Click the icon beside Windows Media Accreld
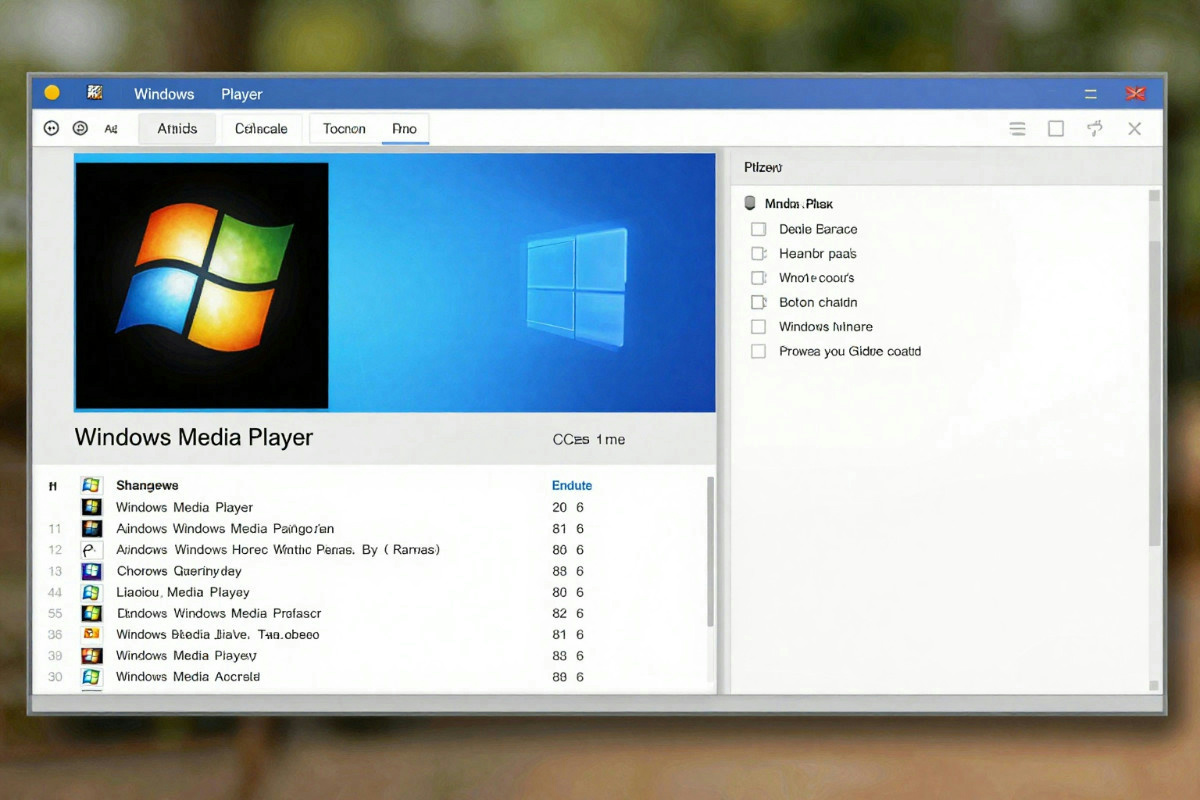Viewport: 1200px width, 800px height. [92, 677]
